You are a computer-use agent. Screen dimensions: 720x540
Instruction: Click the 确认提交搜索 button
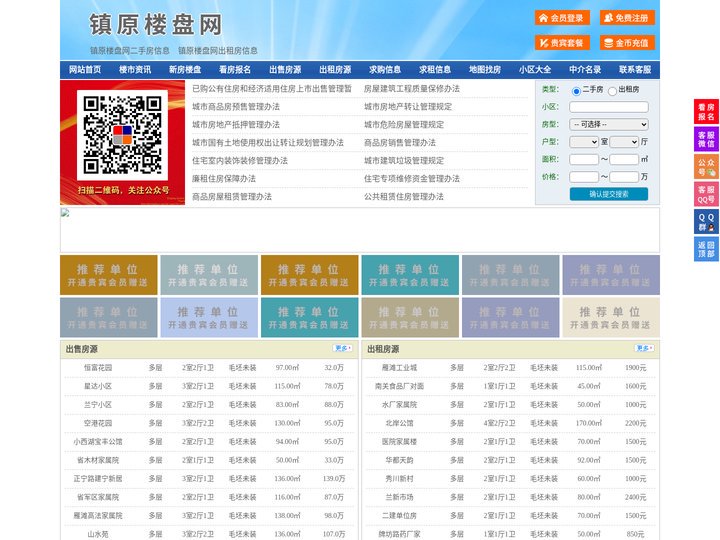(x=609, y=194)
